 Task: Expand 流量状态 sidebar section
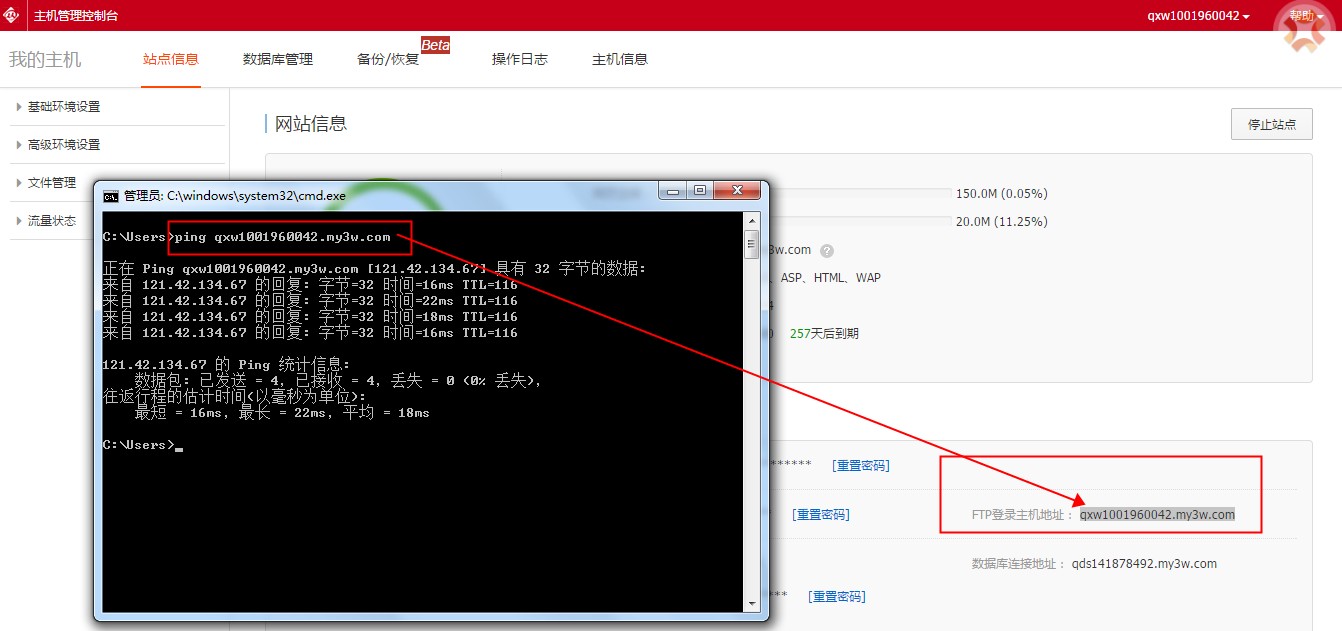[52, 221]
